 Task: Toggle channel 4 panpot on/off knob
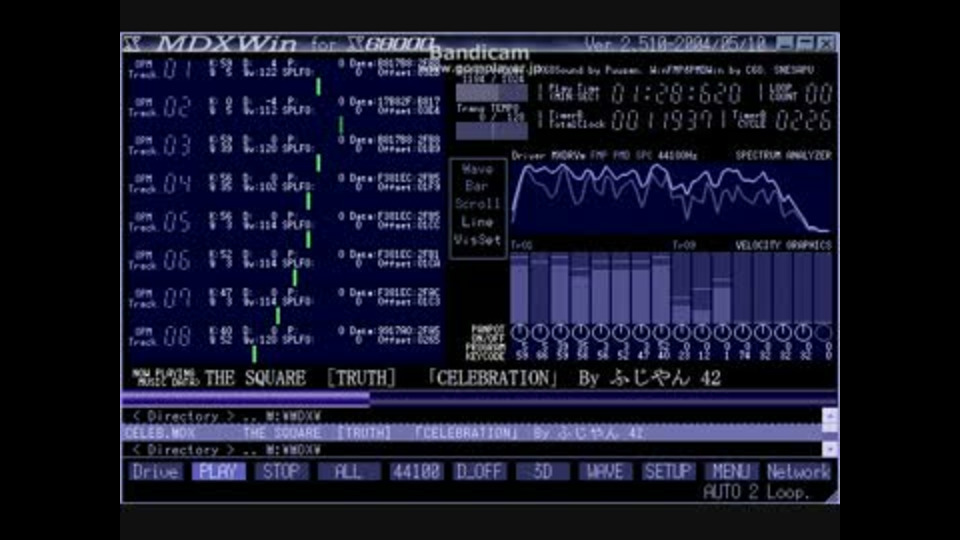tap(581, 332)
